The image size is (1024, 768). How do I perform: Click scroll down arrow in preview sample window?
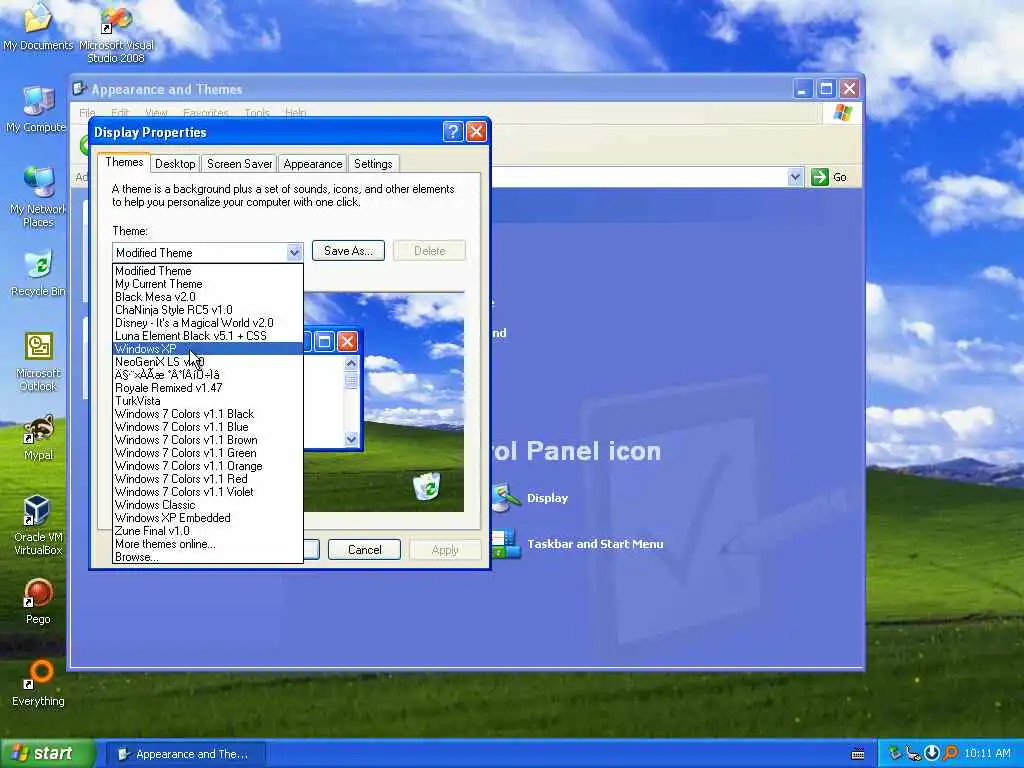(x=351, y=439)
